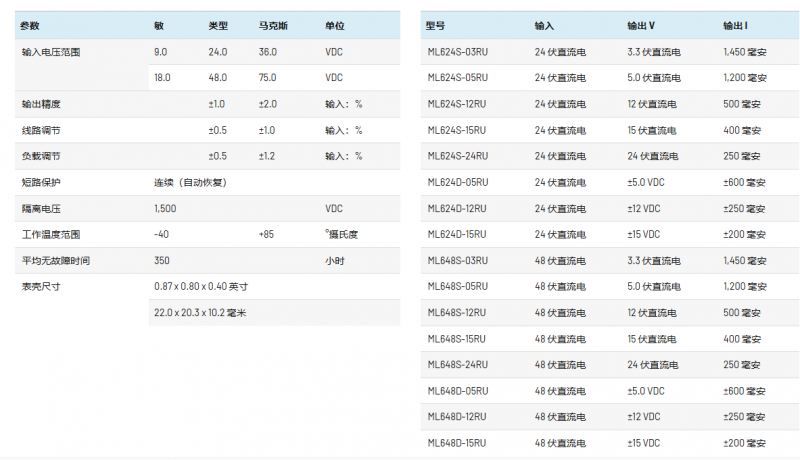The height and width of the screenshot is (460, 800).
Task: Click ±200 毫安 in the ML648D-15RU row
Action: [744, 443]
